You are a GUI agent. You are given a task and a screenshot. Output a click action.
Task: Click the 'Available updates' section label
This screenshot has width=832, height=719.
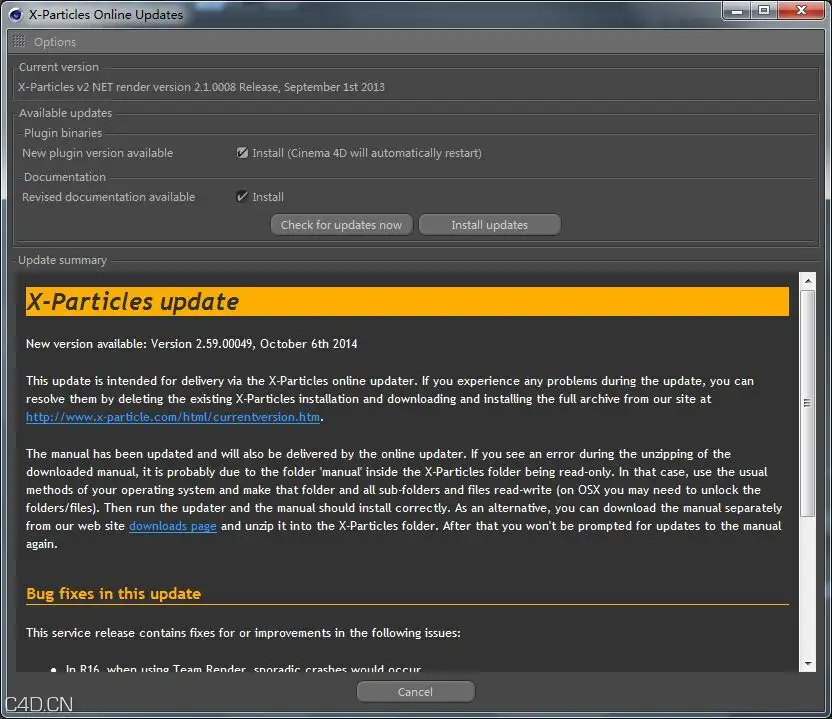65,113
